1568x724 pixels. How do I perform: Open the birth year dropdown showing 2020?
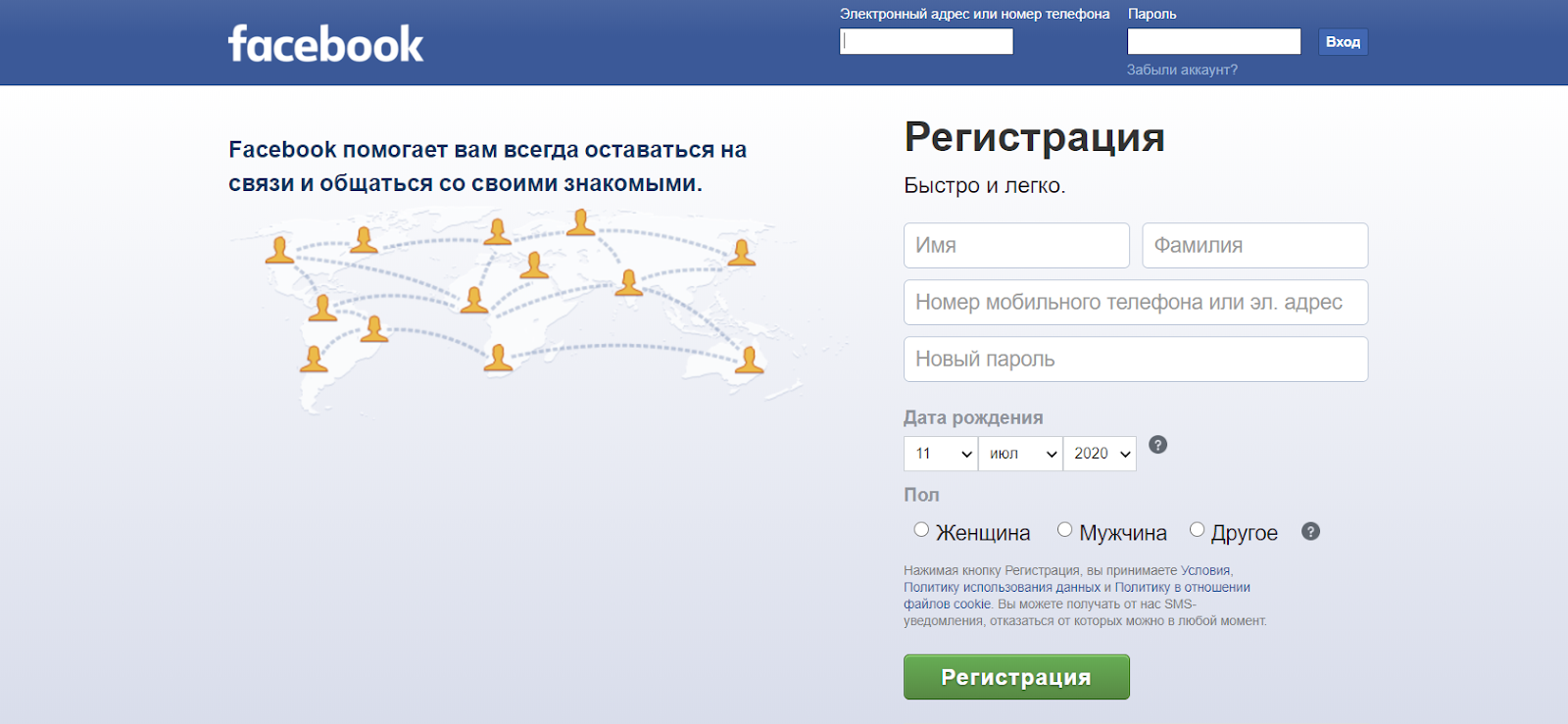pos(1100,454)
